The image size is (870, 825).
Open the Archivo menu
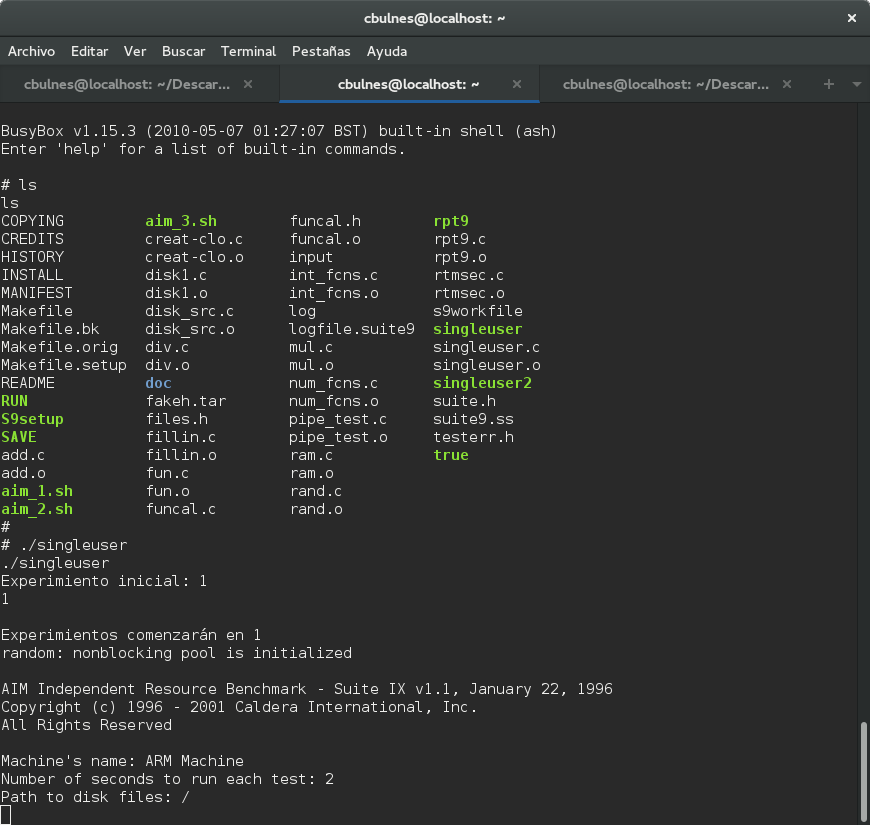[x=32, y=52]
